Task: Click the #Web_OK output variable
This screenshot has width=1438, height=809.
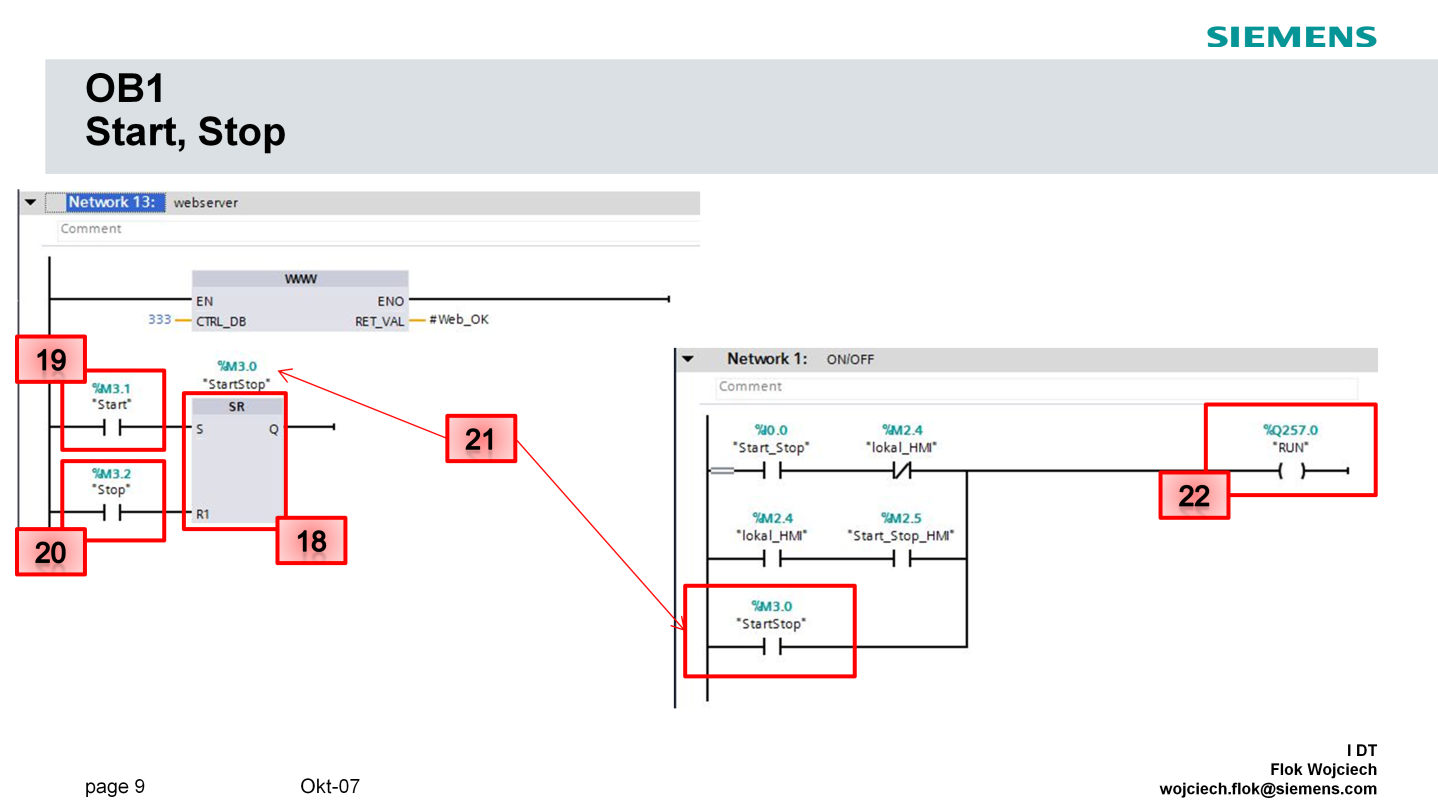Action: (458, 320)
